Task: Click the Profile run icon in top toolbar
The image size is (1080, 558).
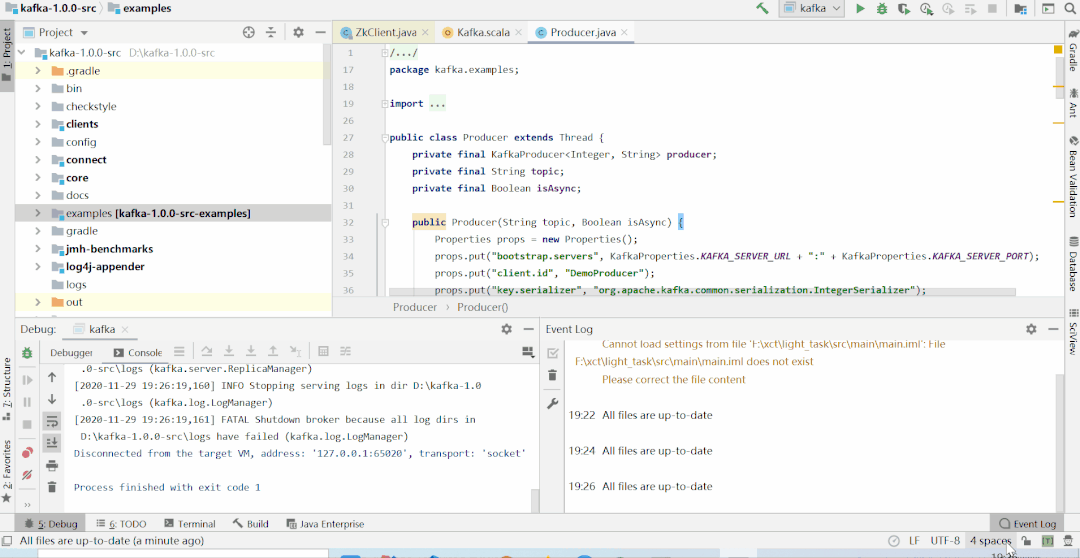Action: click(x=926, y=9)
